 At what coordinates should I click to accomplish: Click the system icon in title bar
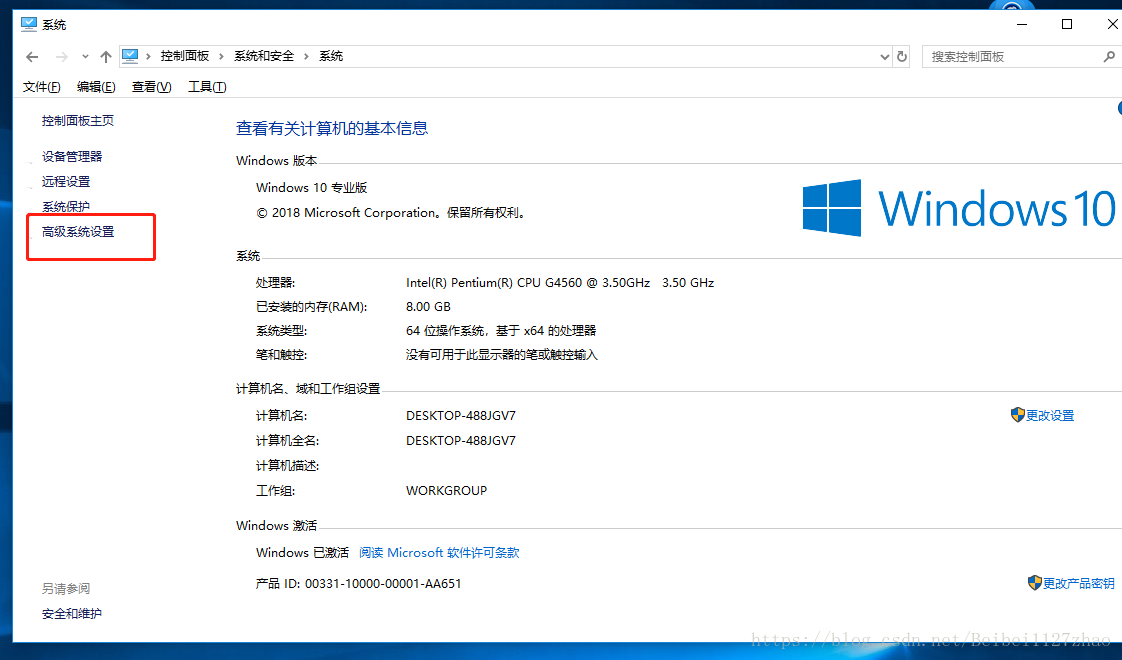[x=29, y=24]
